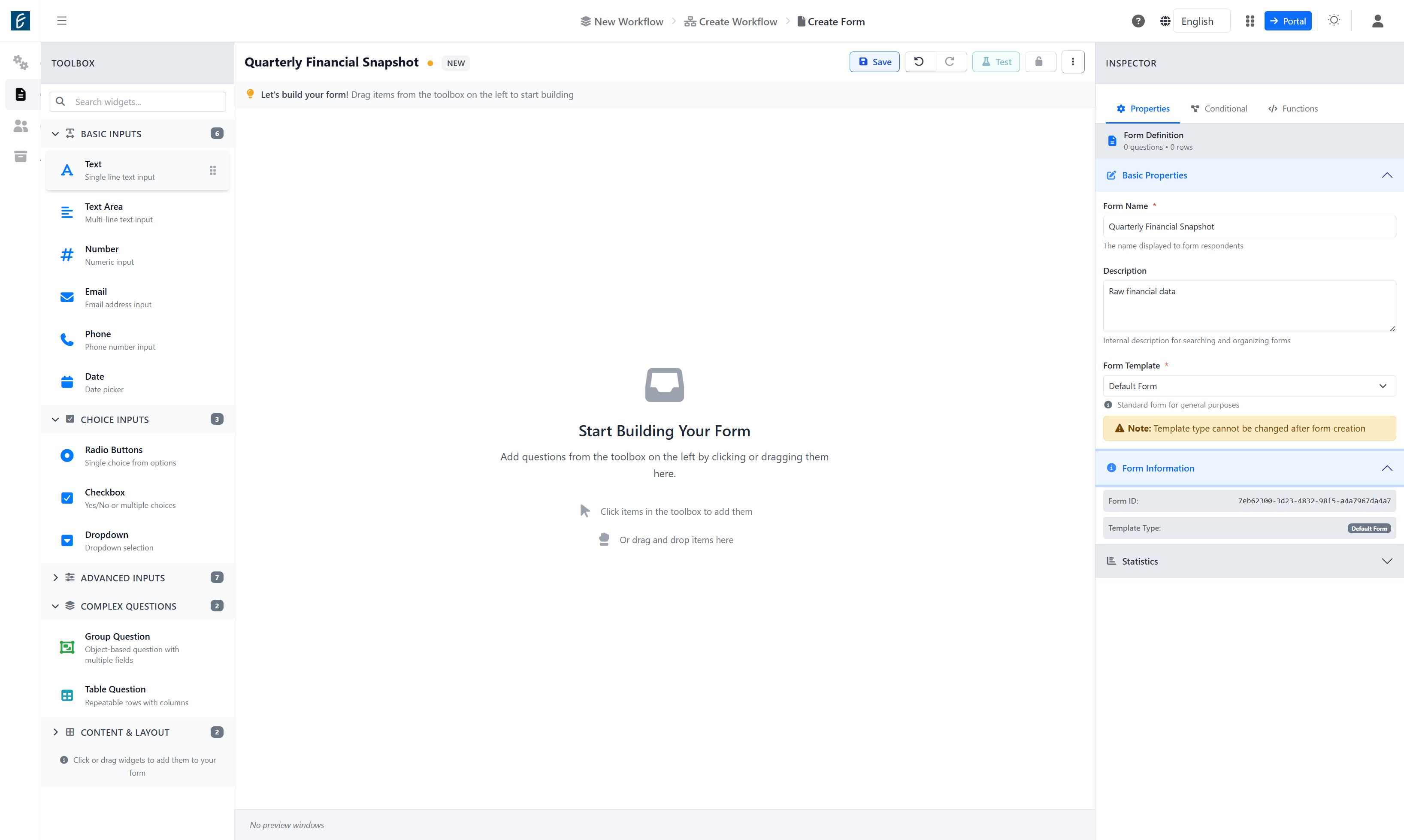Click the Quarterly Financial Snapshot title
The image size is (1404, 840).
coord(332,62)
